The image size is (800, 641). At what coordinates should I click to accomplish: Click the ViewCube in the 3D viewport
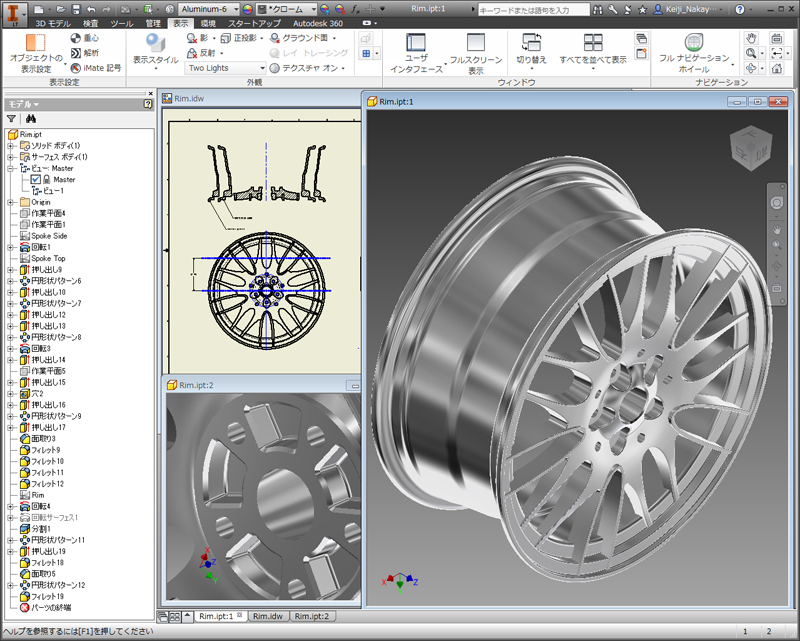(x=749, y=147)
